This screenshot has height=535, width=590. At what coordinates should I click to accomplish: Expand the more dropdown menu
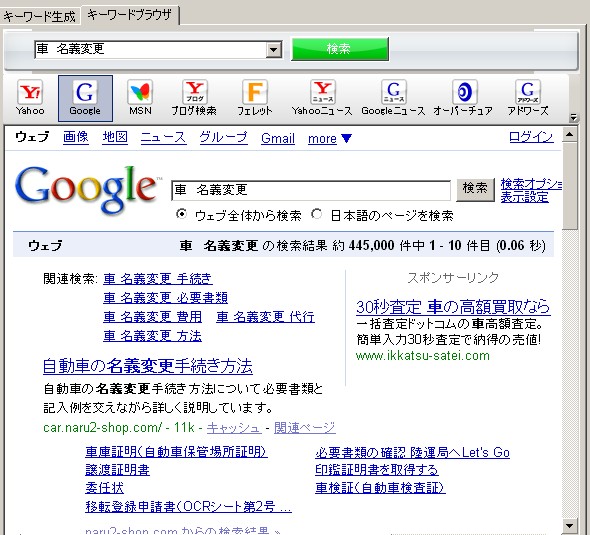[x=330, y=139]
